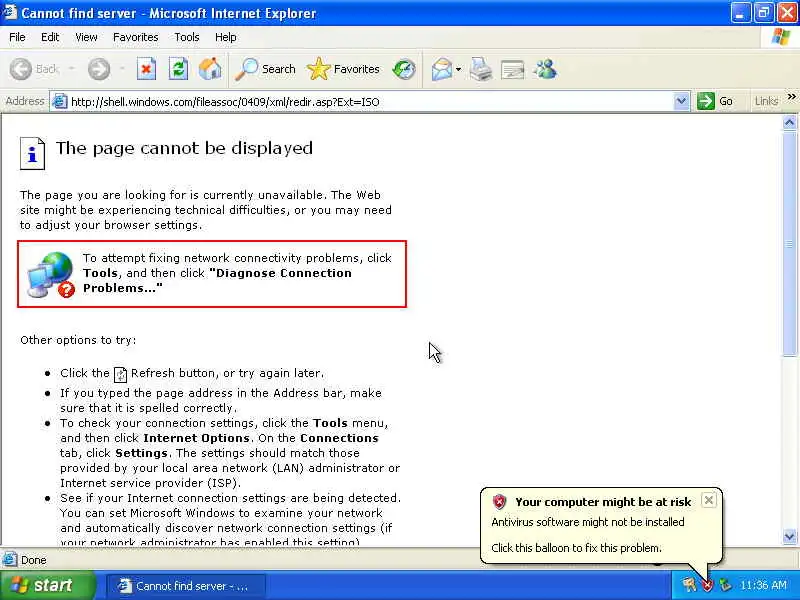Click the info page icon beside heading
Viewport: 800px width, 600px height.
(x=32, y=153)
